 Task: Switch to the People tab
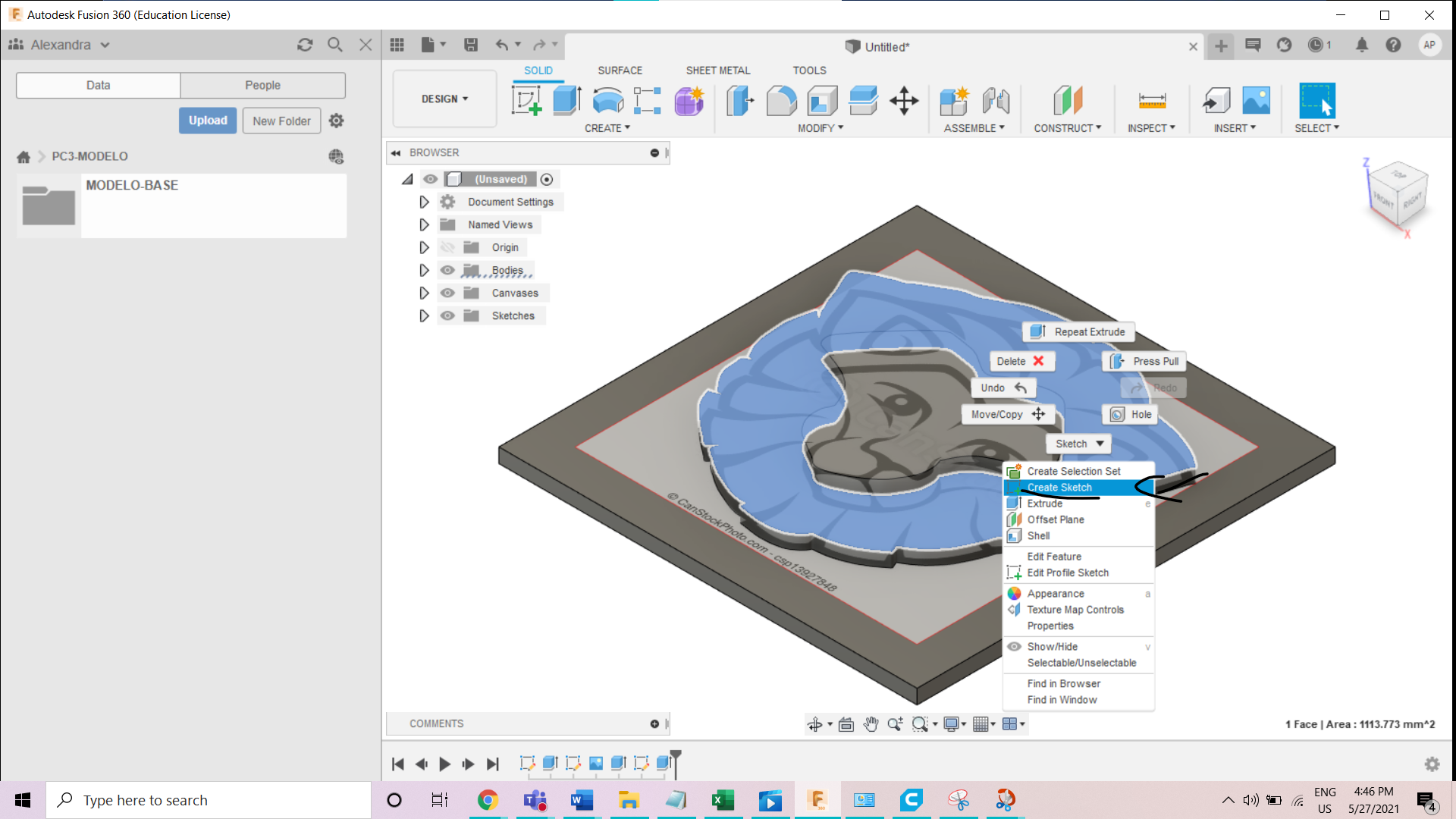click(262, 85)
